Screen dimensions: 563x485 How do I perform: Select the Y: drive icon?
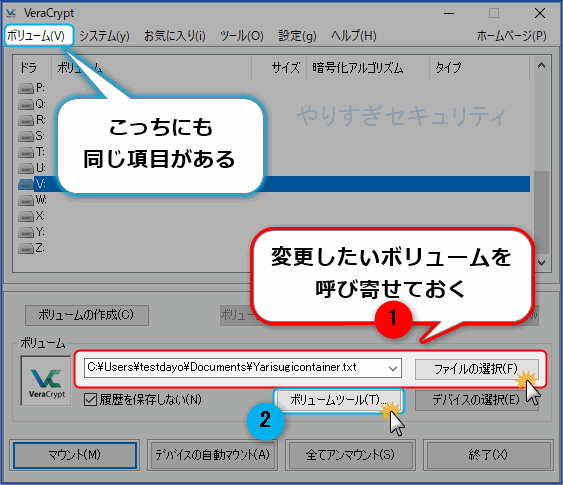click(26, 232)
